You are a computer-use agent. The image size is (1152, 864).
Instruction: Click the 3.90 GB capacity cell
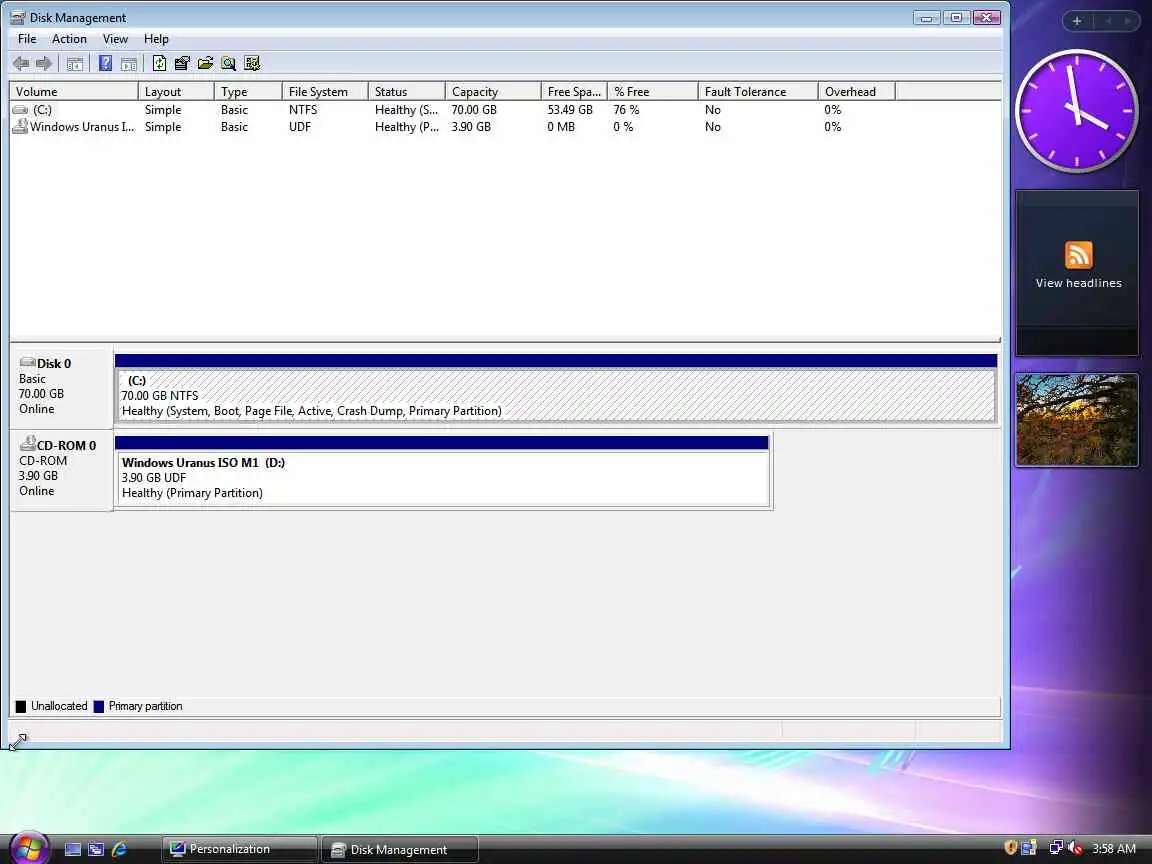pos(471,126)
